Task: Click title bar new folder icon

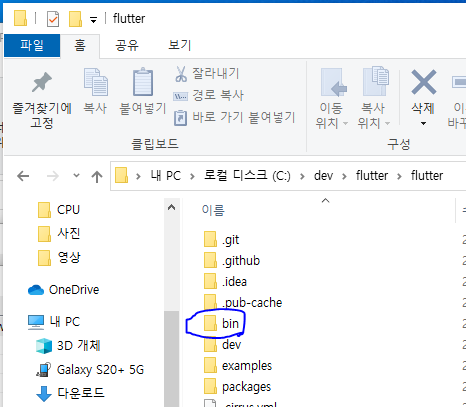Action: click(x=75, y=19)
